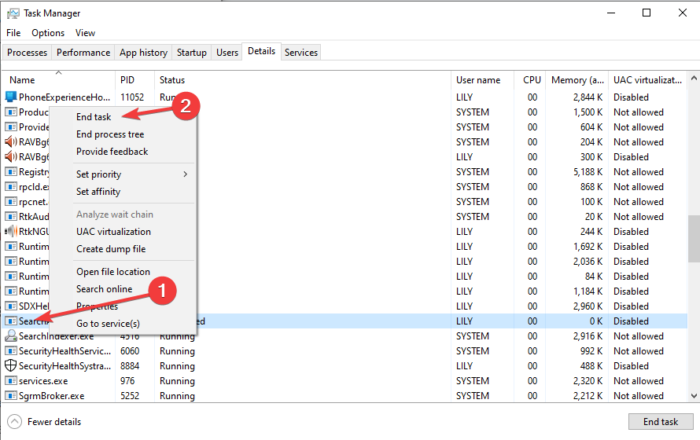Switch to the Services tab

click(x=301, y=52)
